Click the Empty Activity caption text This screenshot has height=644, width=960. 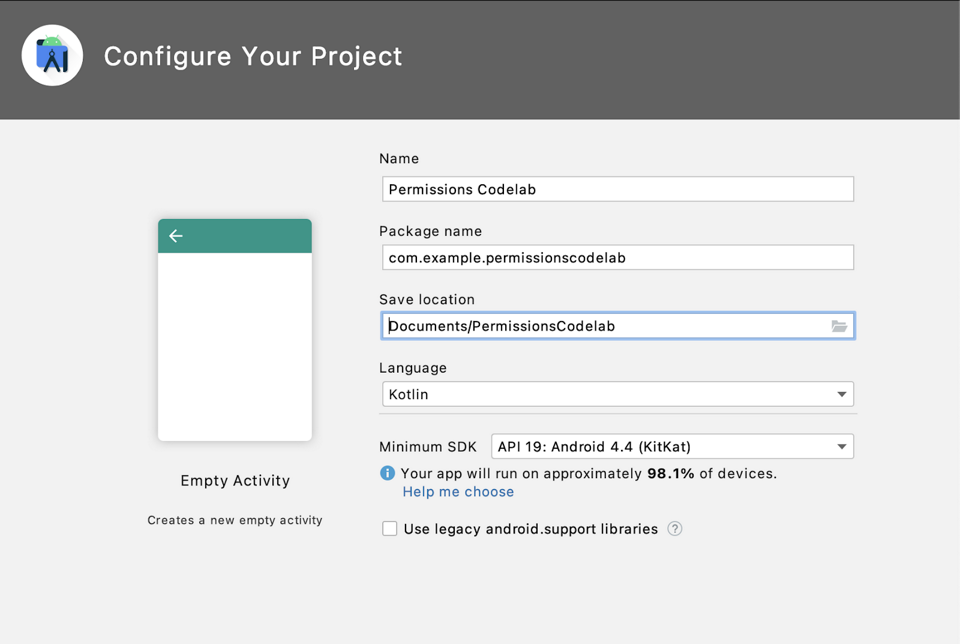click(235, 481)
